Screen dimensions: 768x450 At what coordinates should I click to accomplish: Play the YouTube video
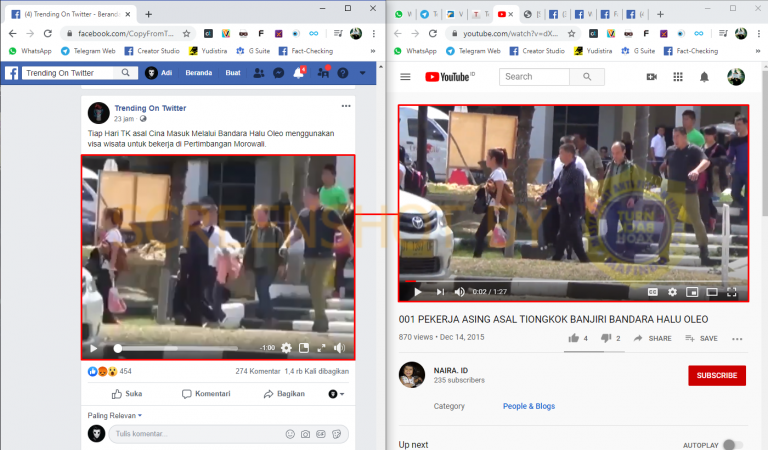tap(417, 292)
